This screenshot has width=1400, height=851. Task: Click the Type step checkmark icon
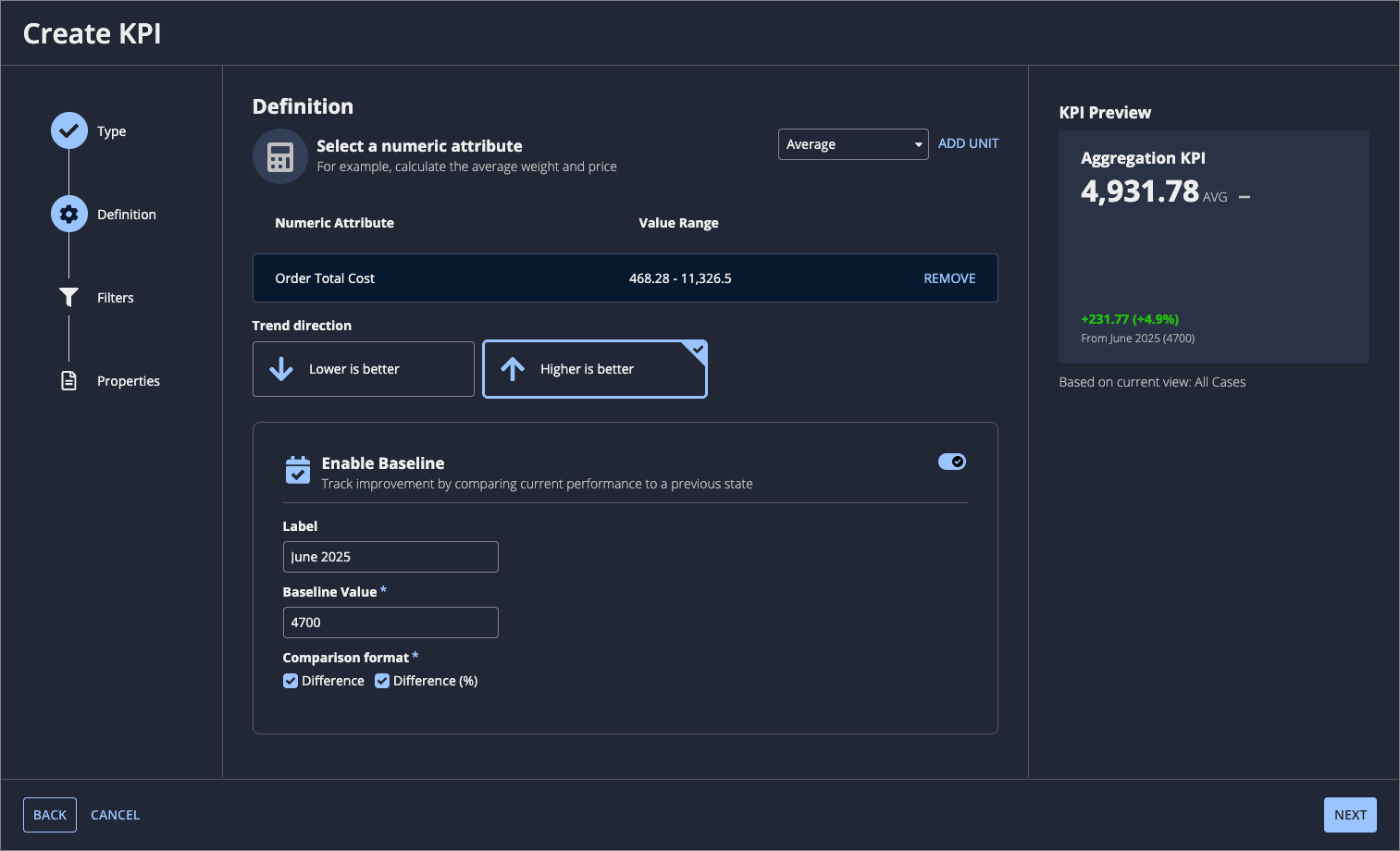pyautogui.click(x=68, y=130)
